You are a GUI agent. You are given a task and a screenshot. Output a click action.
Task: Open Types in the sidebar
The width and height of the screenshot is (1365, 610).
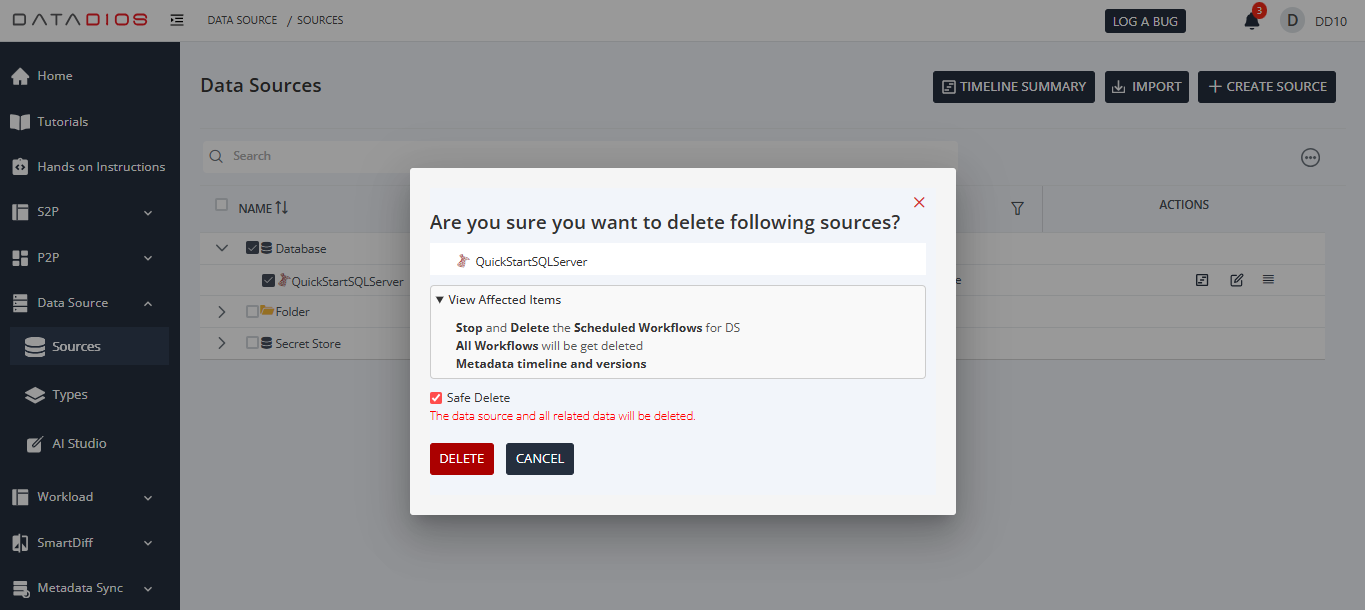[x=70, y=395]
